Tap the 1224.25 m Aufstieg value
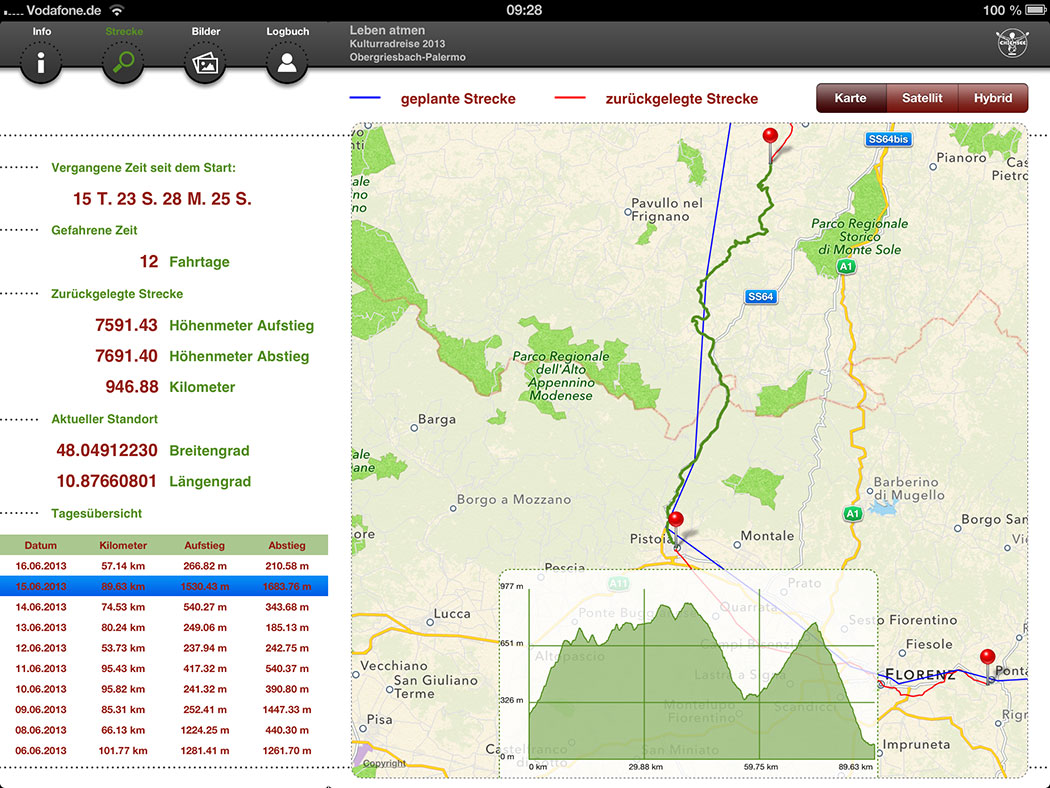The height and width of the screenshot is (788, 1050). [205, 730]
